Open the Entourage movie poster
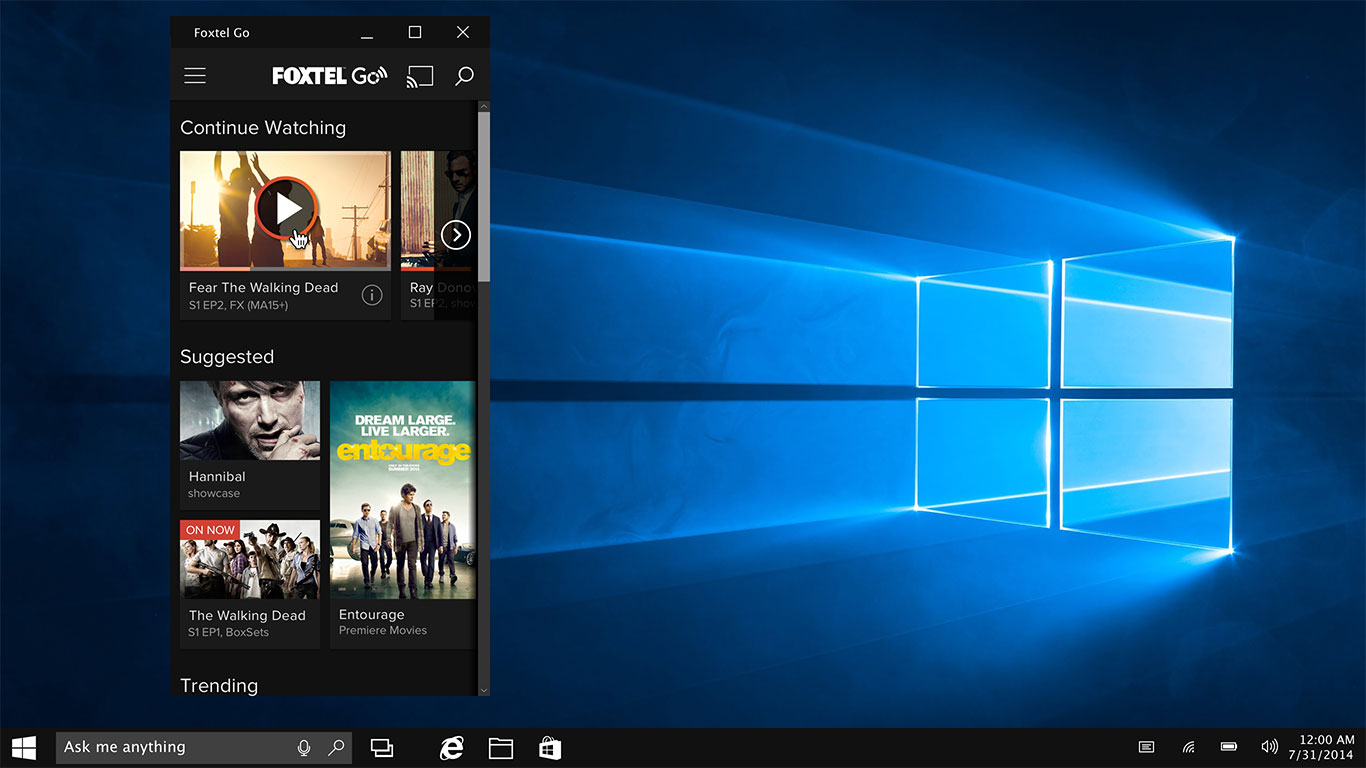1366x768 pixels. [403, 489]
